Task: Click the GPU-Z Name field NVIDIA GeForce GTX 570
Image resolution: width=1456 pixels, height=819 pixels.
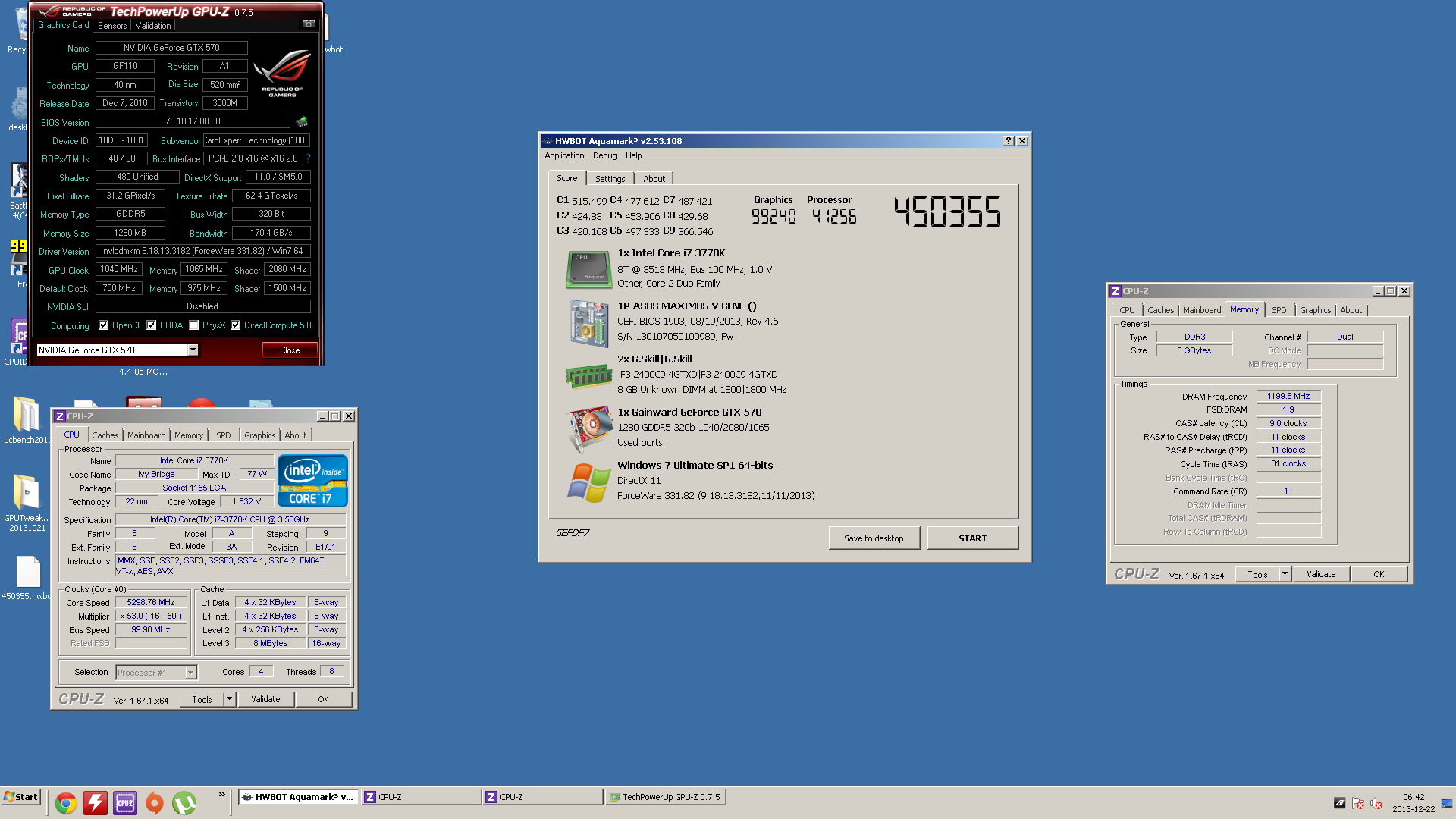Action: [171, 48]
